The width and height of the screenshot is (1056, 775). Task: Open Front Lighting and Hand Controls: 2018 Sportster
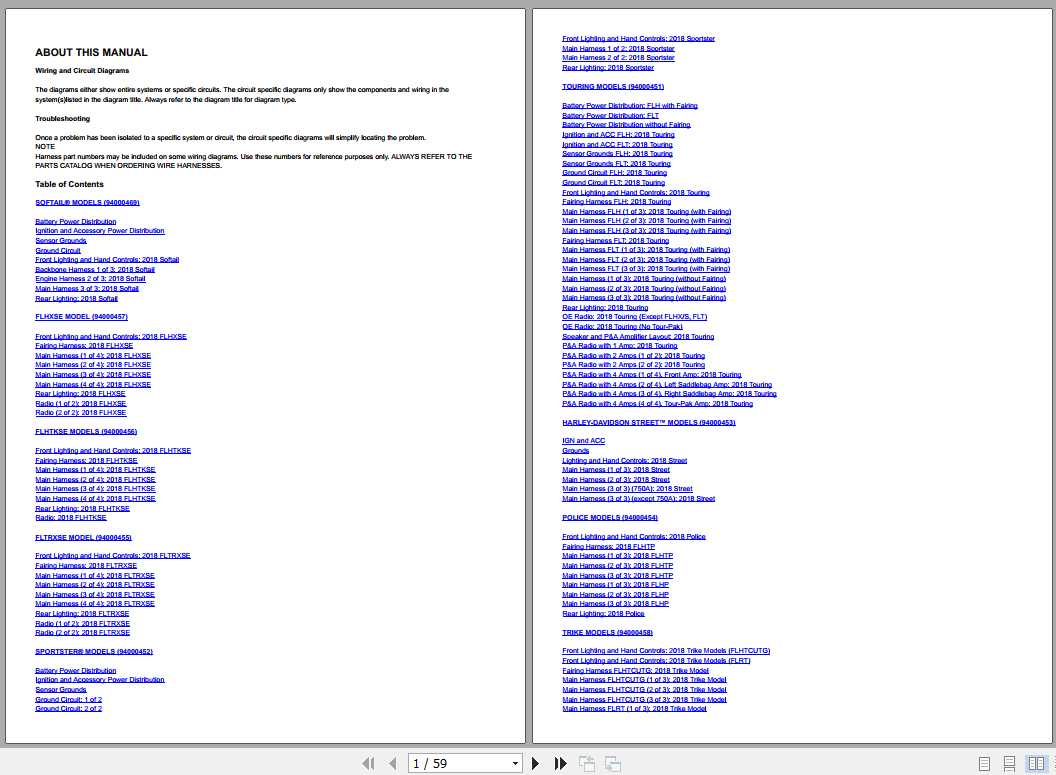tap(638, 39)
